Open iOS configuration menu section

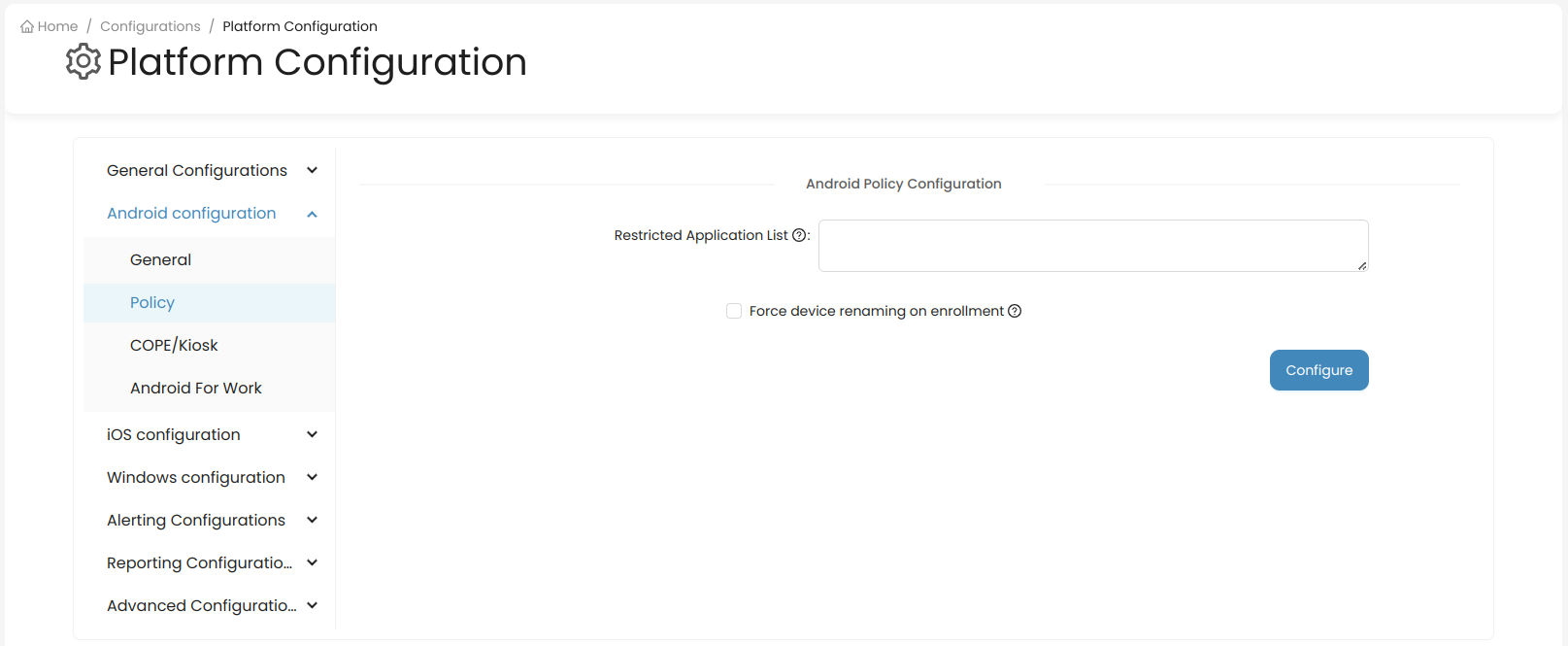[210, 434]
